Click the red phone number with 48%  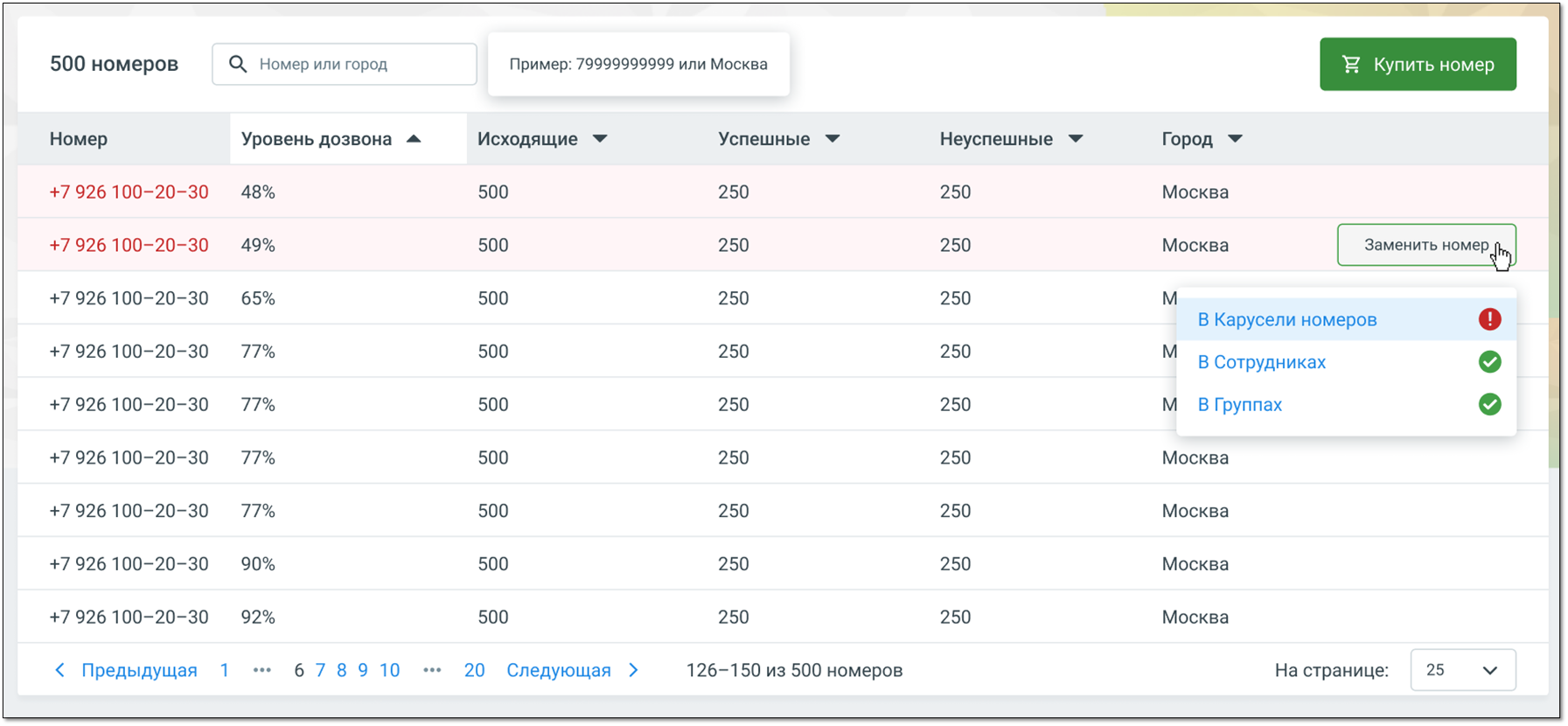click(x=129, y=192)
